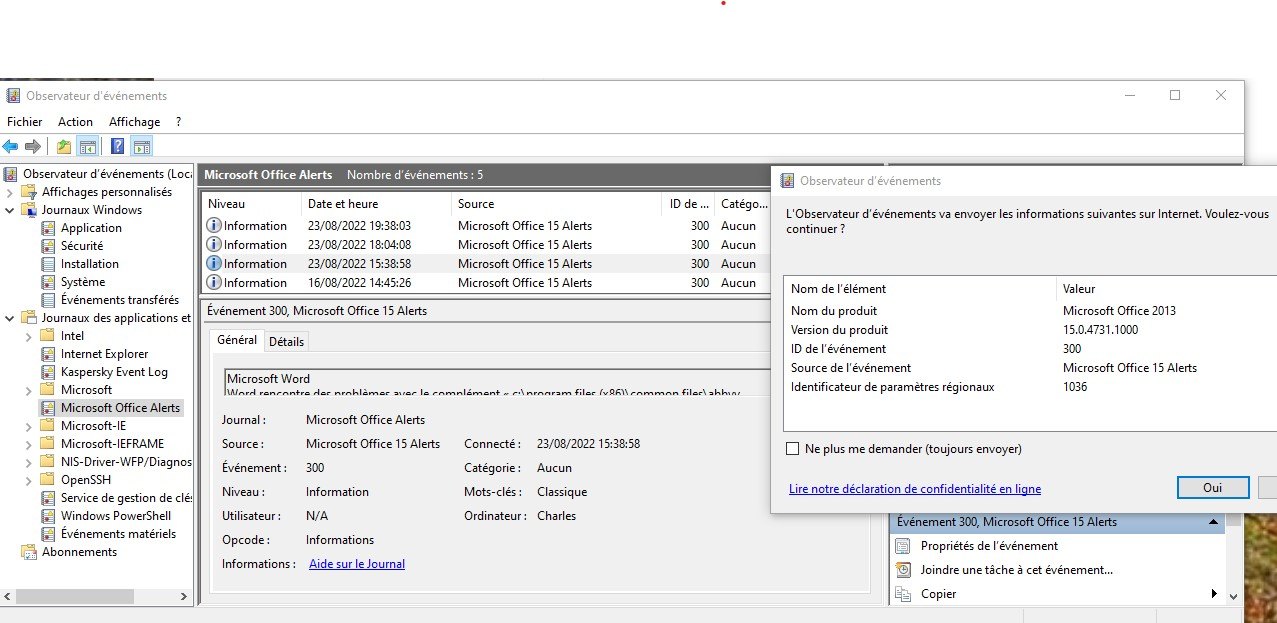
Task: Open the Aide sur le Journal link
Action: [x=357, y=564]
